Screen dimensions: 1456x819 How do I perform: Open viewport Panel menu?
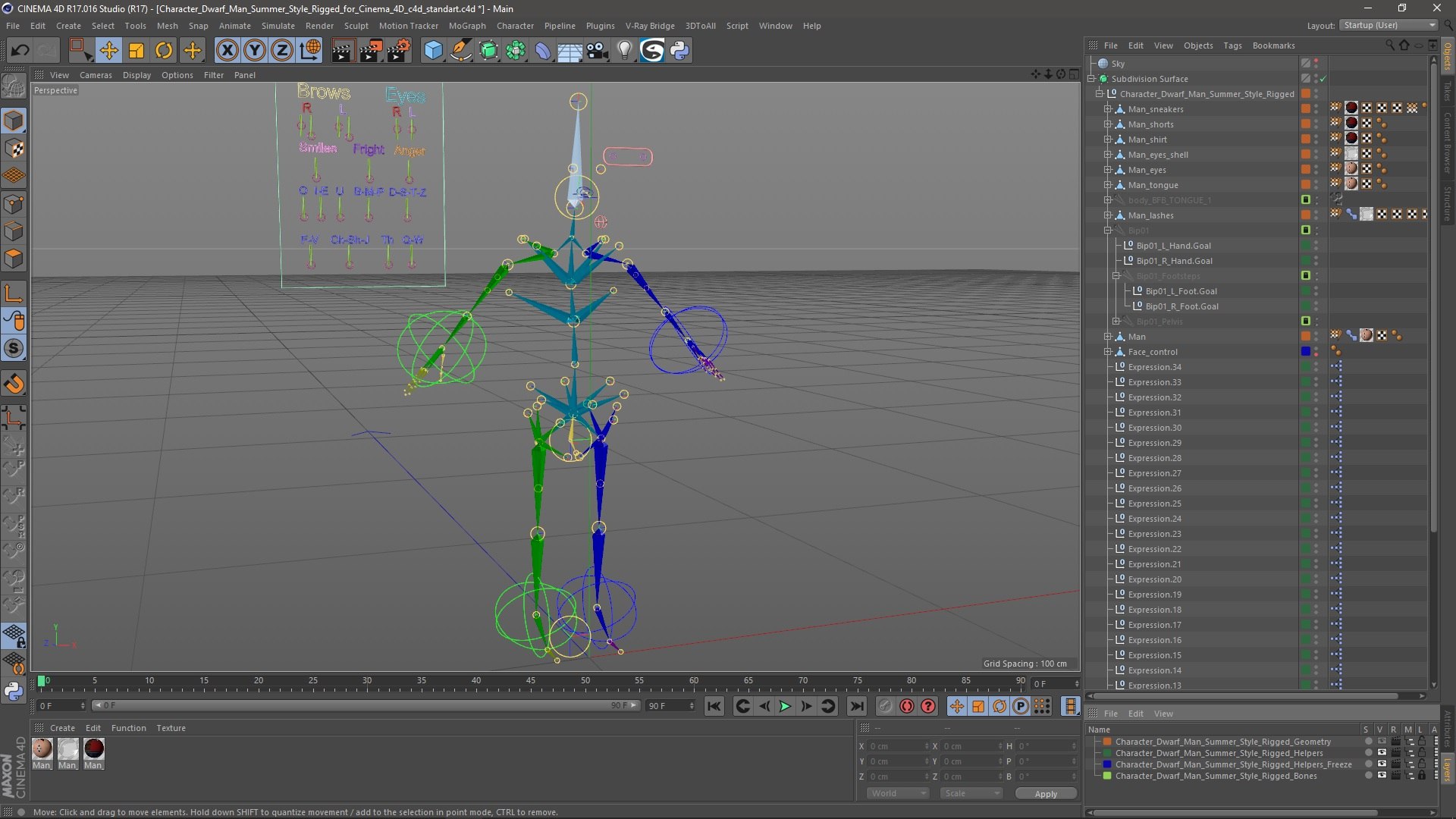[244, 75]
